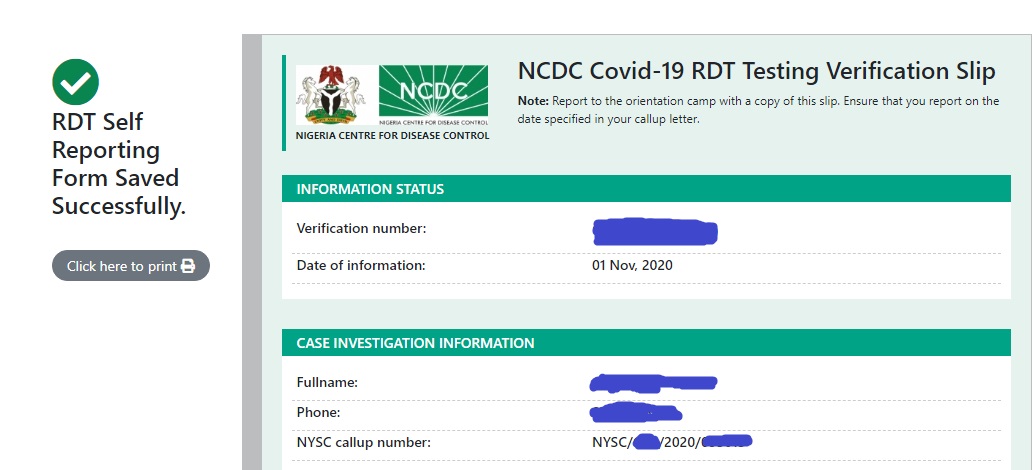Click the 'Fullname:' label
Image resolution: width=1033 pixels, height=470 pixels.
point(327,382)
